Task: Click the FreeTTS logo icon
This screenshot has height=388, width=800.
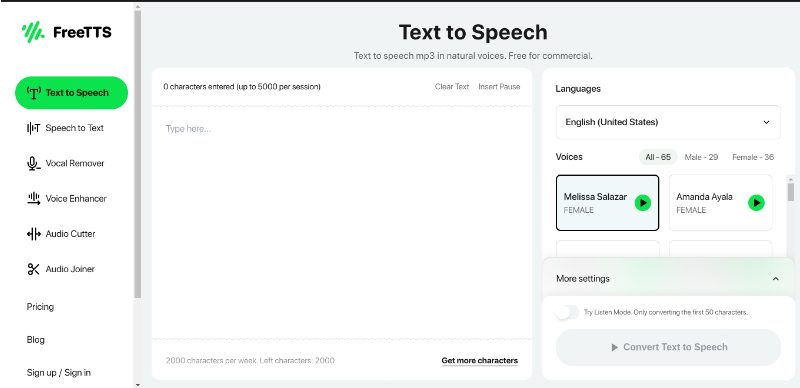Action: tap(33, 32)
